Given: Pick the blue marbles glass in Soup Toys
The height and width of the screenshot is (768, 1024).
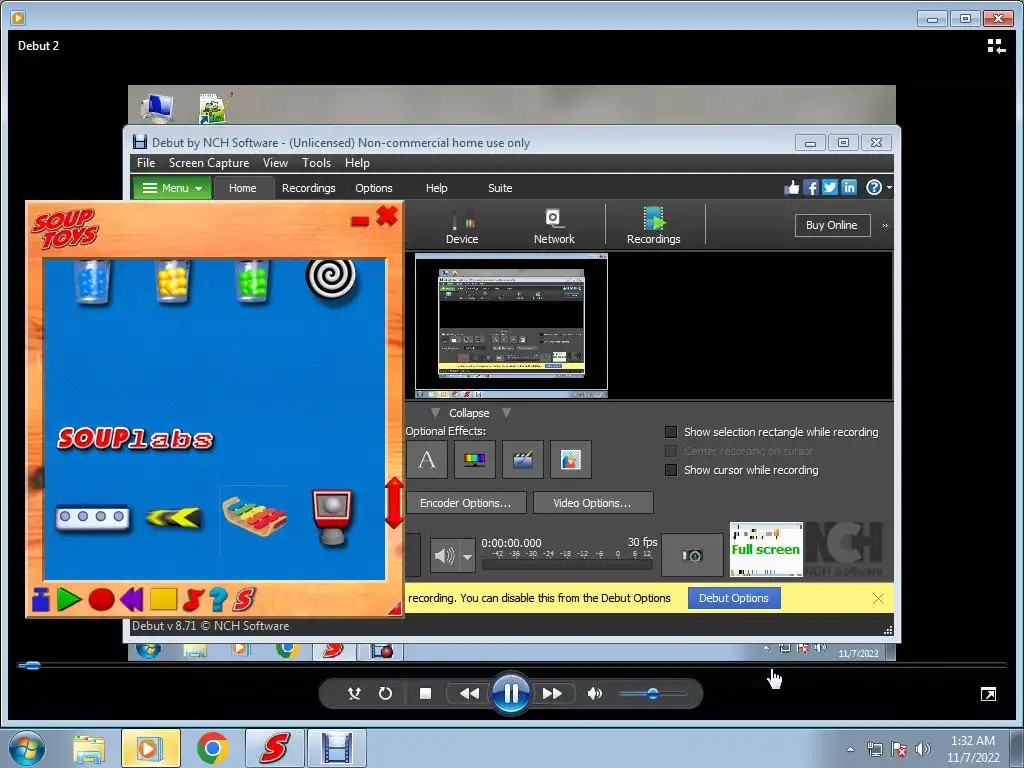Looking at the screenshot, I should (92, 281).
